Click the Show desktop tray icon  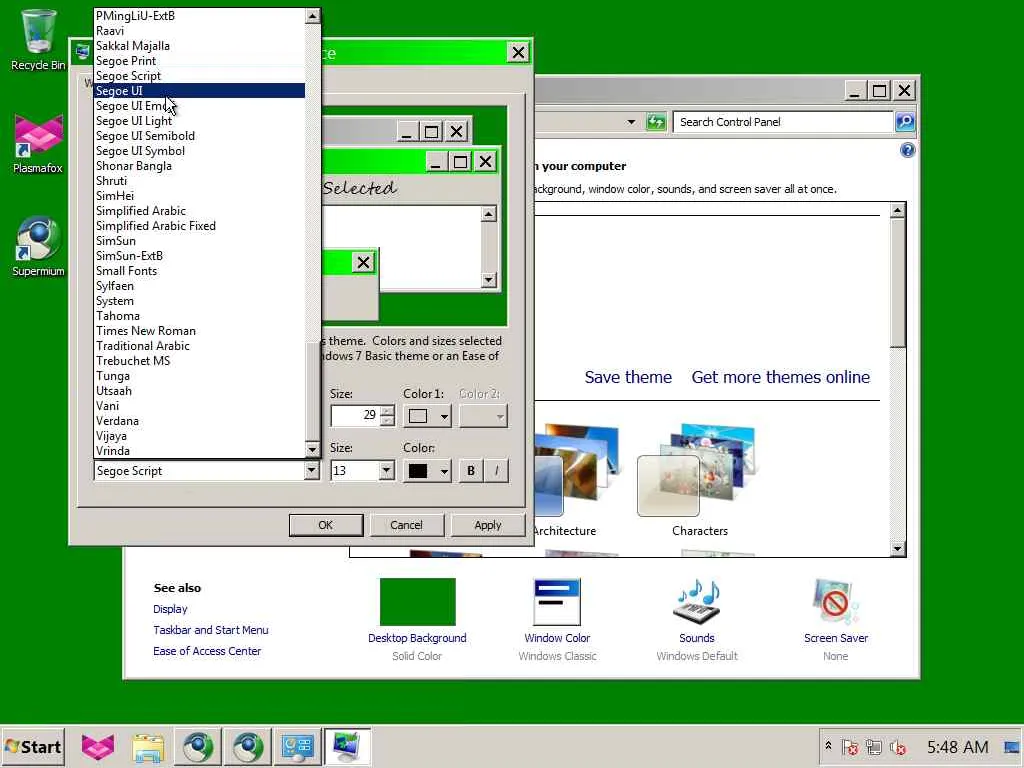click(x=1013, y=746)
